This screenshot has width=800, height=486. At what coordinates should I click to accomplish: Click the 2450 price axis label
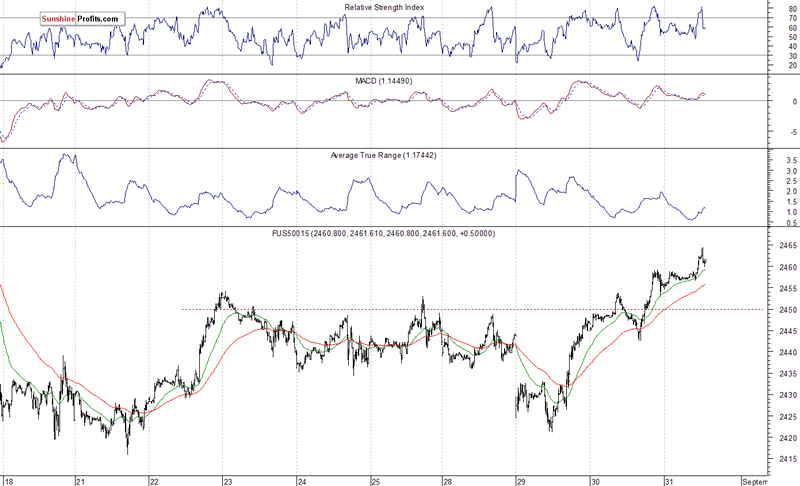point(785,310)
